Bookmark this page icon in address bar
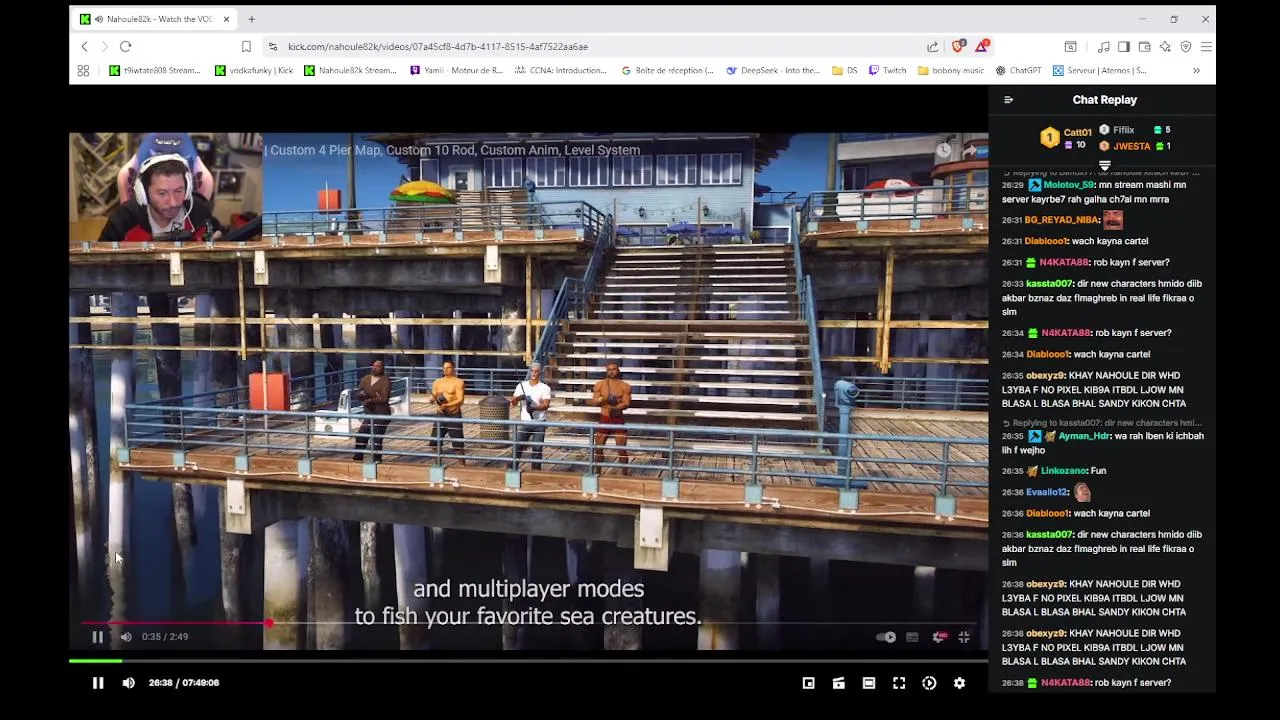 [246, 47]
